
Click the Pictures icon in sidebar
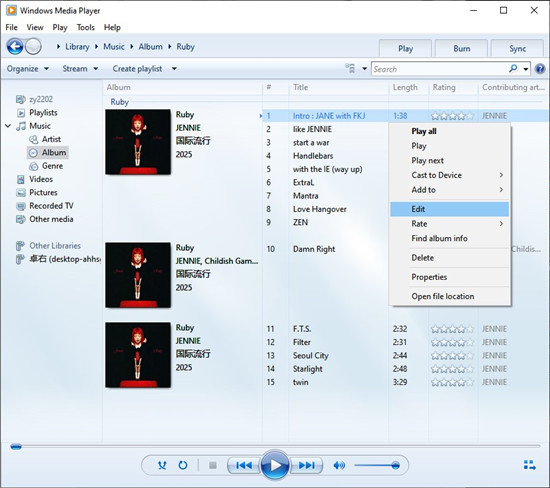[x=21, y=193]
